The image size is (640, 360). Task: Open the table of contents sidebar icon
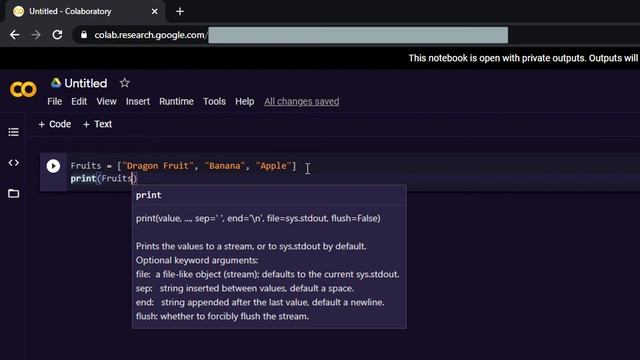tap(13, 132)
